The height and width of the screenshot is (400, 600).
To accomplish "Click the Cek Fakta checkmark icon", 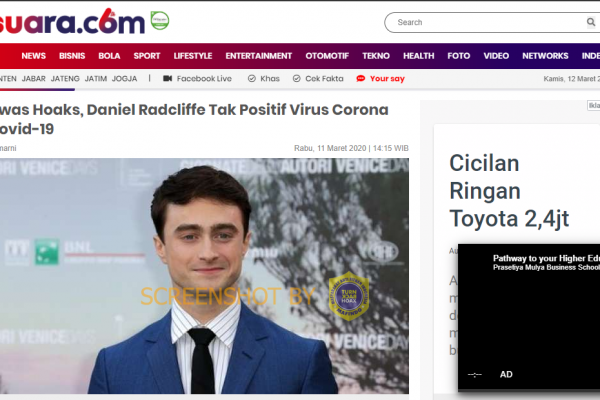I will pos(297,78).
